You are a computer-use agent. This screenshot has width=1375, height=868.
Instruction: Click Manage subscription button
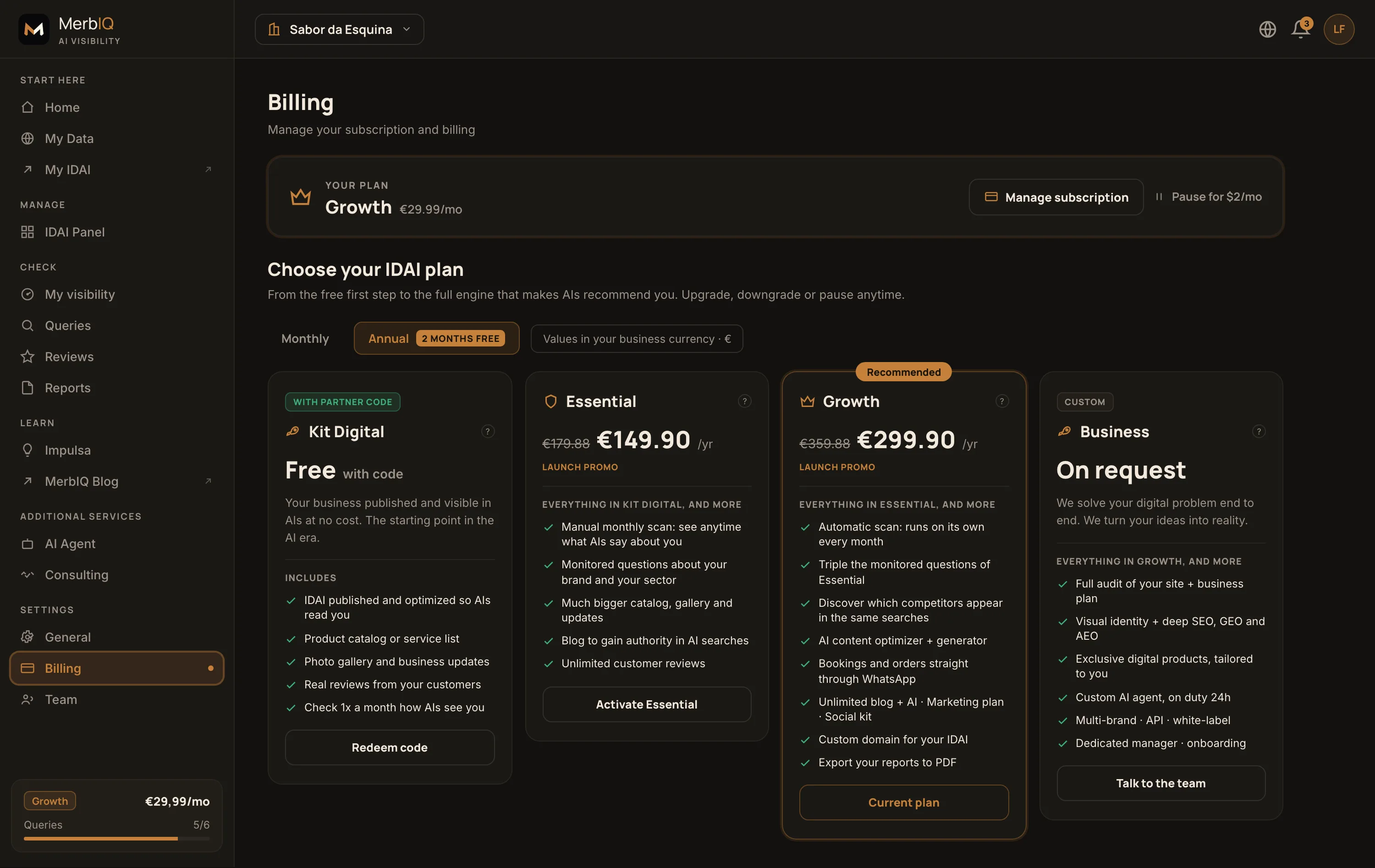click(1056, 197)
